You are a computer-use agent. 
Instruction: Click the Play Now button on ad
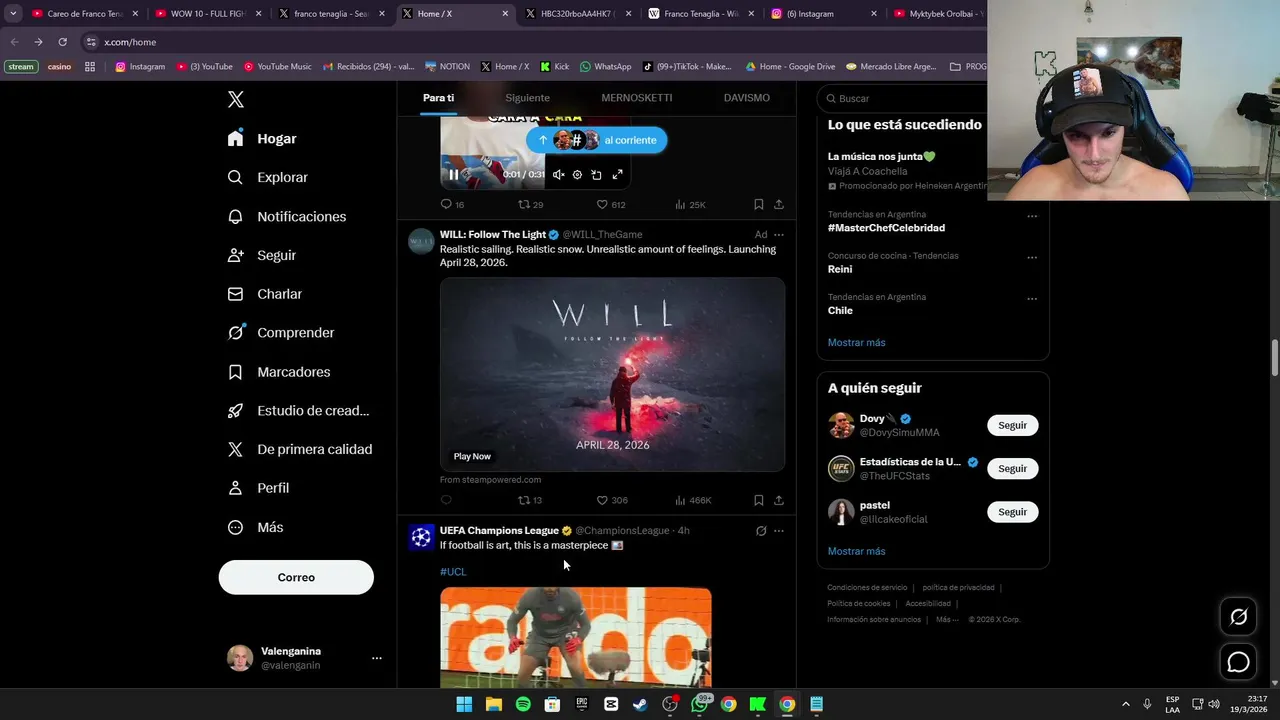[472, 456]
